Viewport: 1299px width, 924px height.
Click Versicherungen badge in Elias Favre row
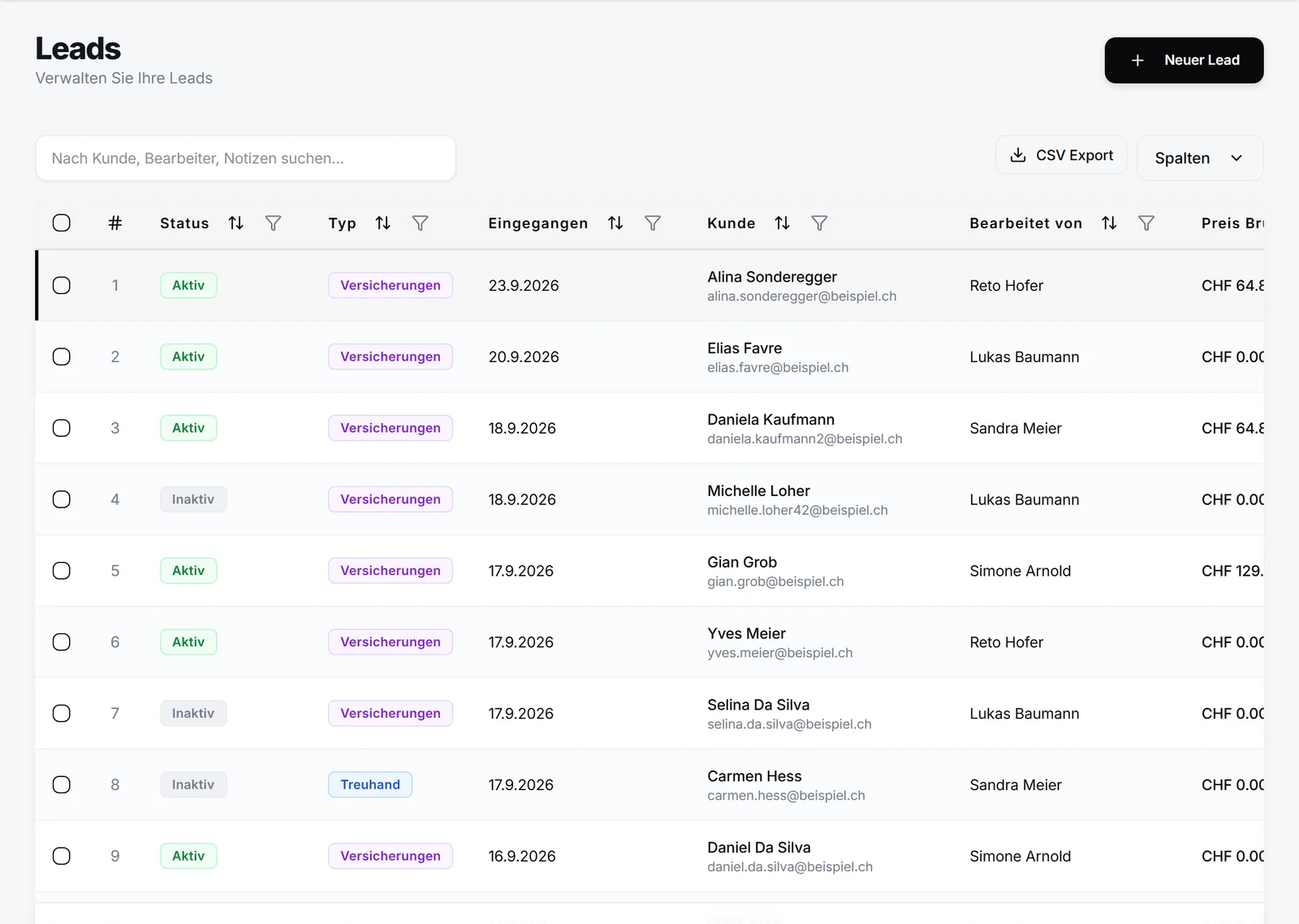click(391, 357)
